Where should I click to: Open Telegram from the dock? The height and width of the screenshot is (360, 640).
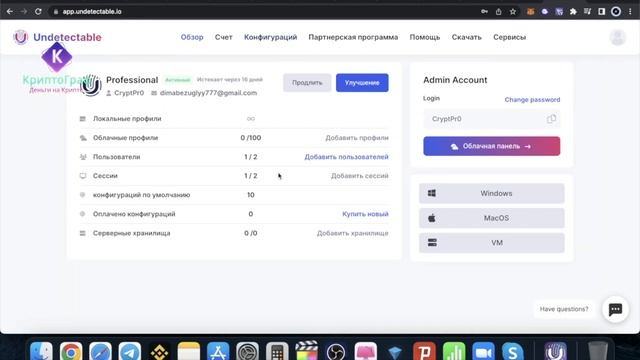[130, 351]
